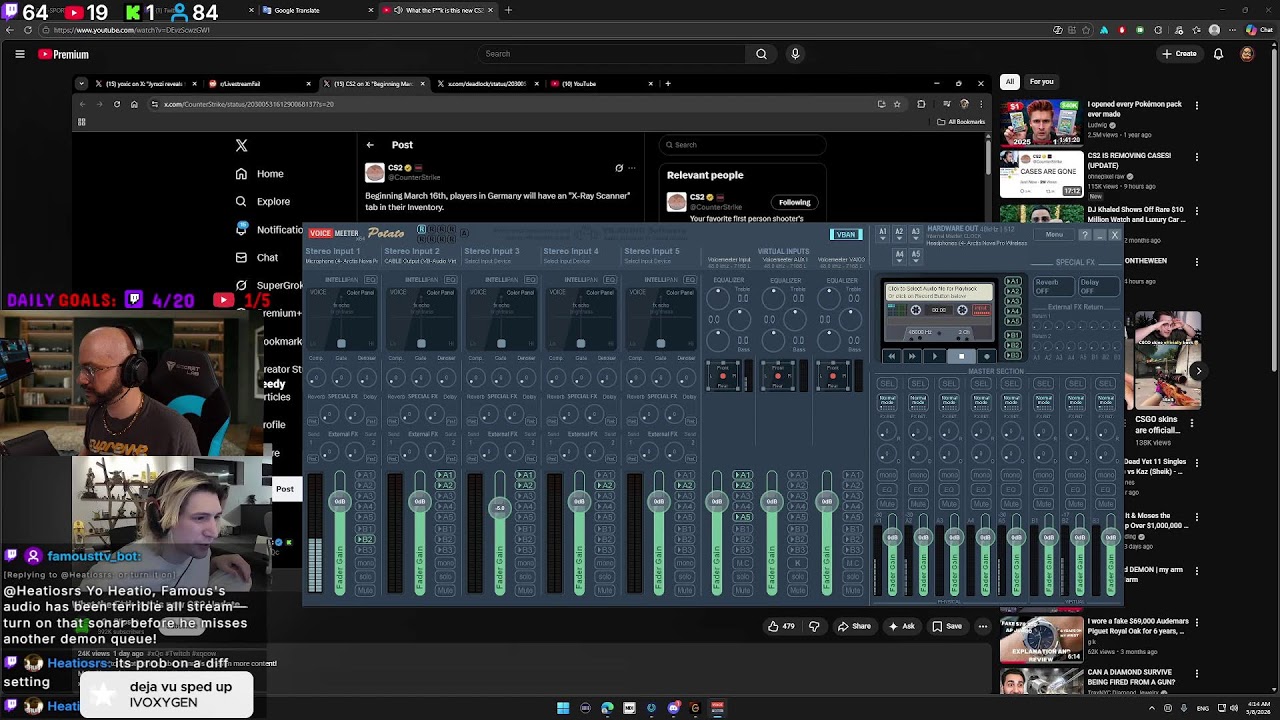The image size is (1280, 720).
Task: Rewind the Voicemeeter cassette recorder
Action: (x=891, y=356)
